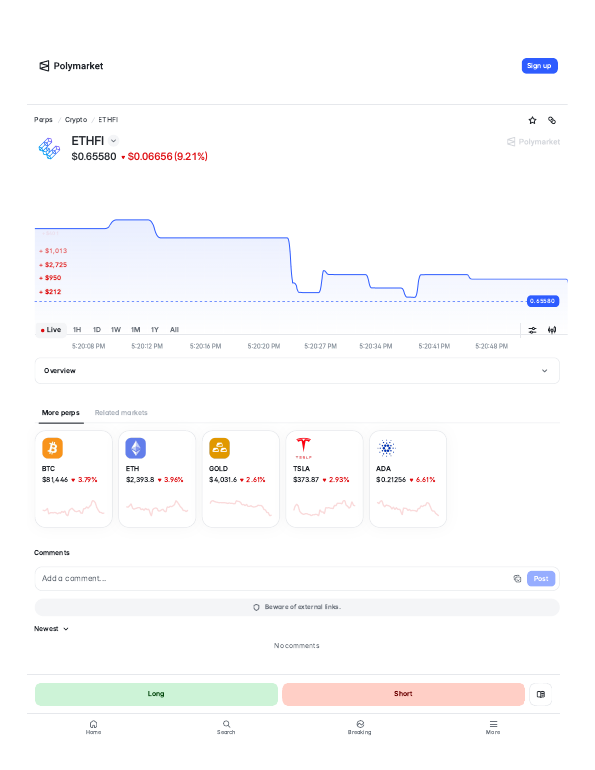Open the order book panel icon
595x770 pixels.
point(541,694)
